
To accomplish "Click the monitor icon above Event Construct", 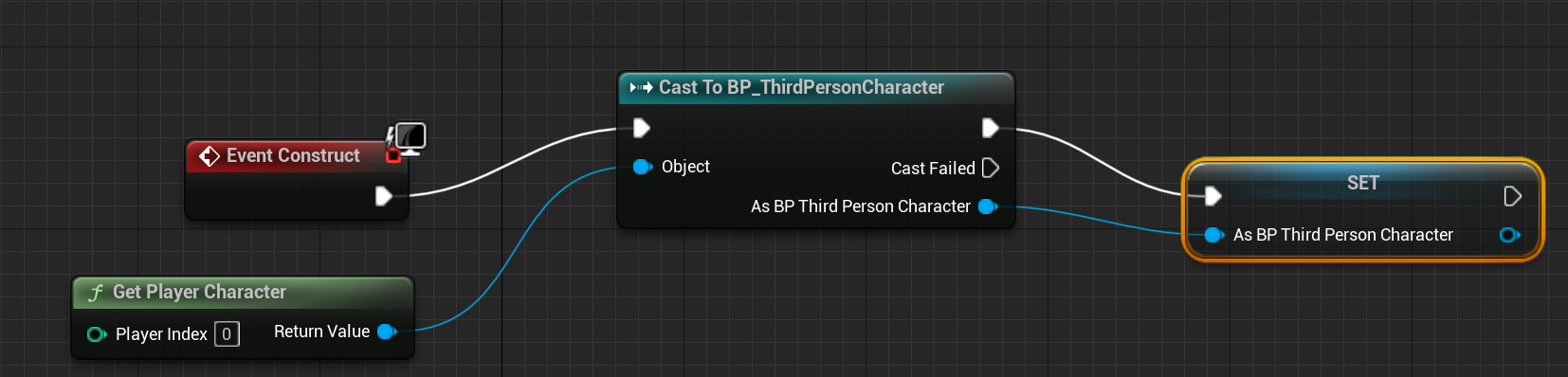I will click(410, 137).
